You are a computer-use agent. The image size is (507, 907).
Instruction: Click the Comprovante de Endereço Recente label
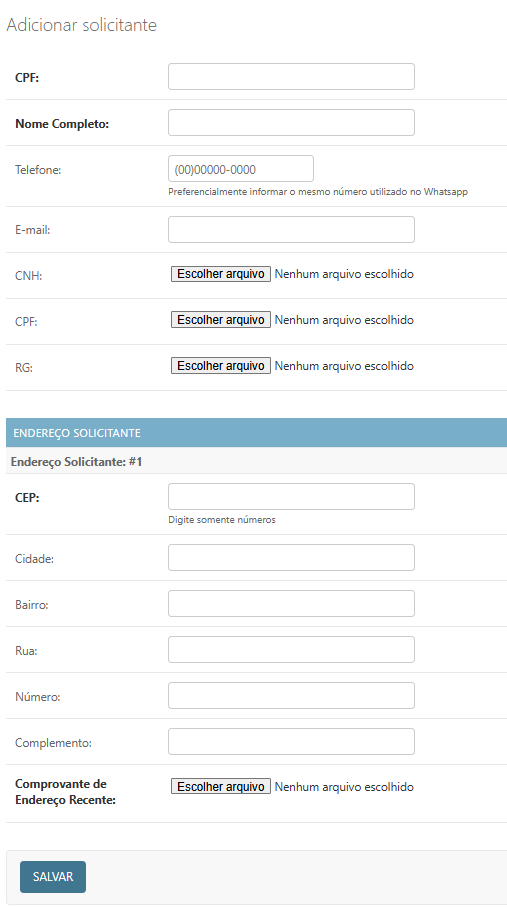coord(65,792)
